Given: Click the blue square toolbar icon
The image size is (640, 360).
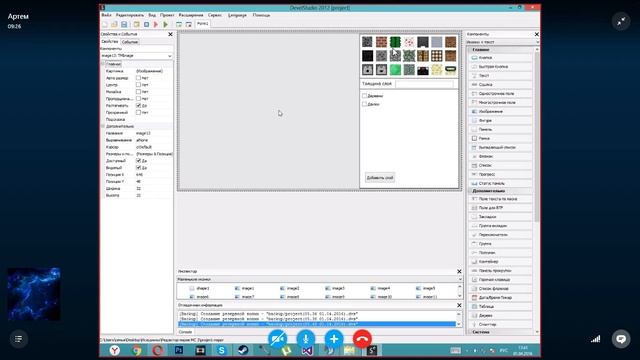Looking at the screenshot, I should 146,24.
